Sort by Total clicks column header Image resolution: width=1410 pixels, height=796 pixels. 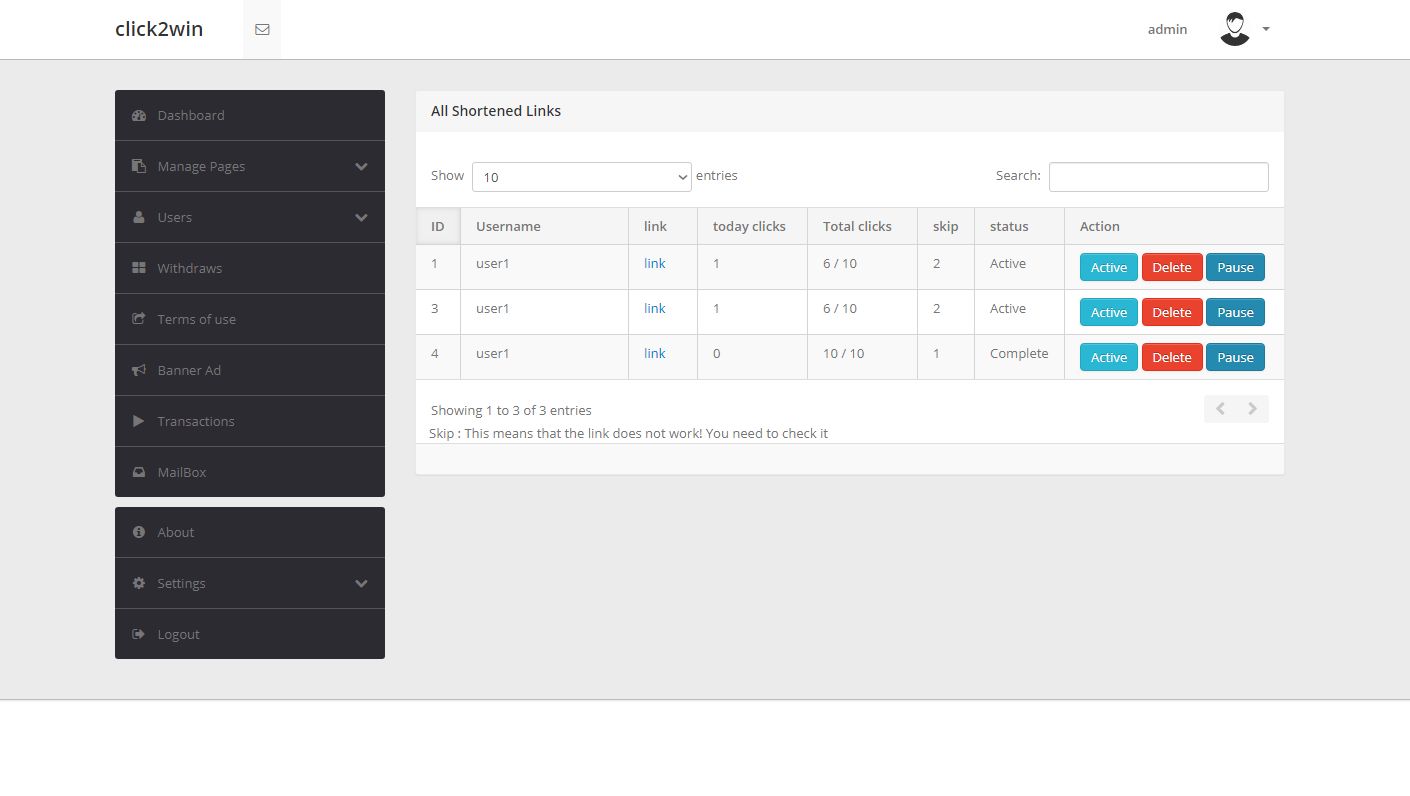(x=862, y=226)
